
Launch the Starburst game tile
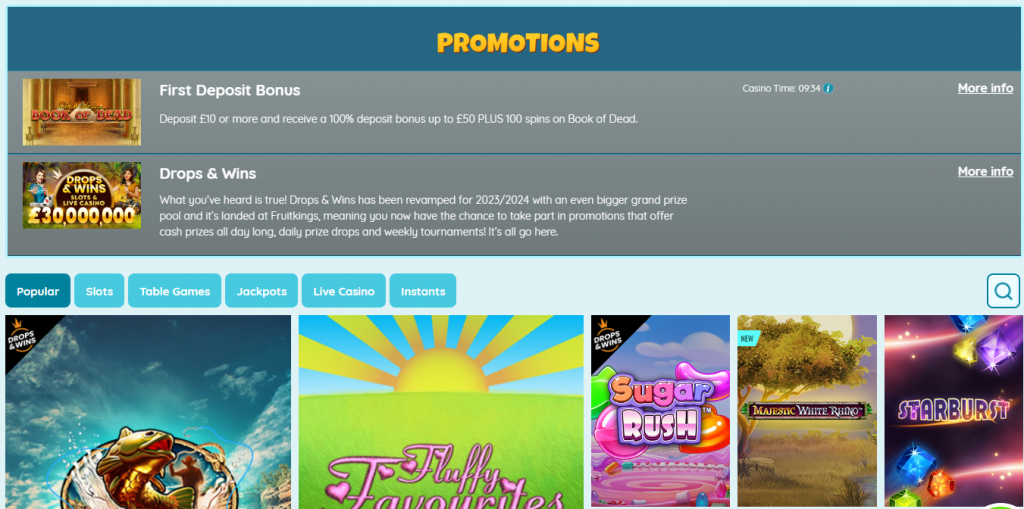click(954, 412)
